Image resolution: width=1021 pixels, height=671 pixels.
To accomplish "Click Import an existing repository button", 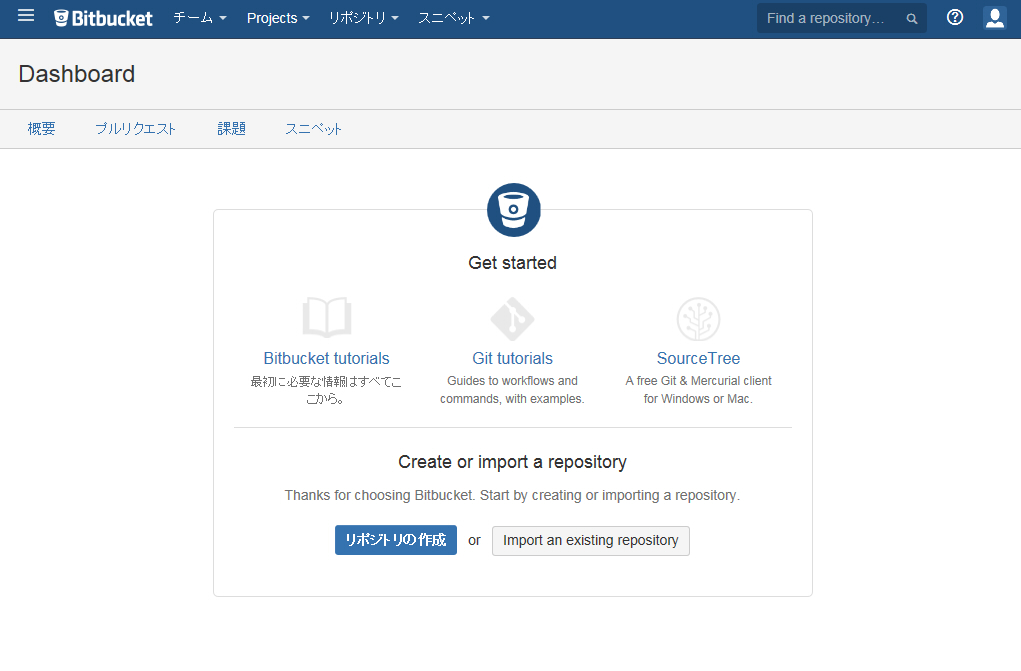I will pyautogui.click(x=591, y=541).
